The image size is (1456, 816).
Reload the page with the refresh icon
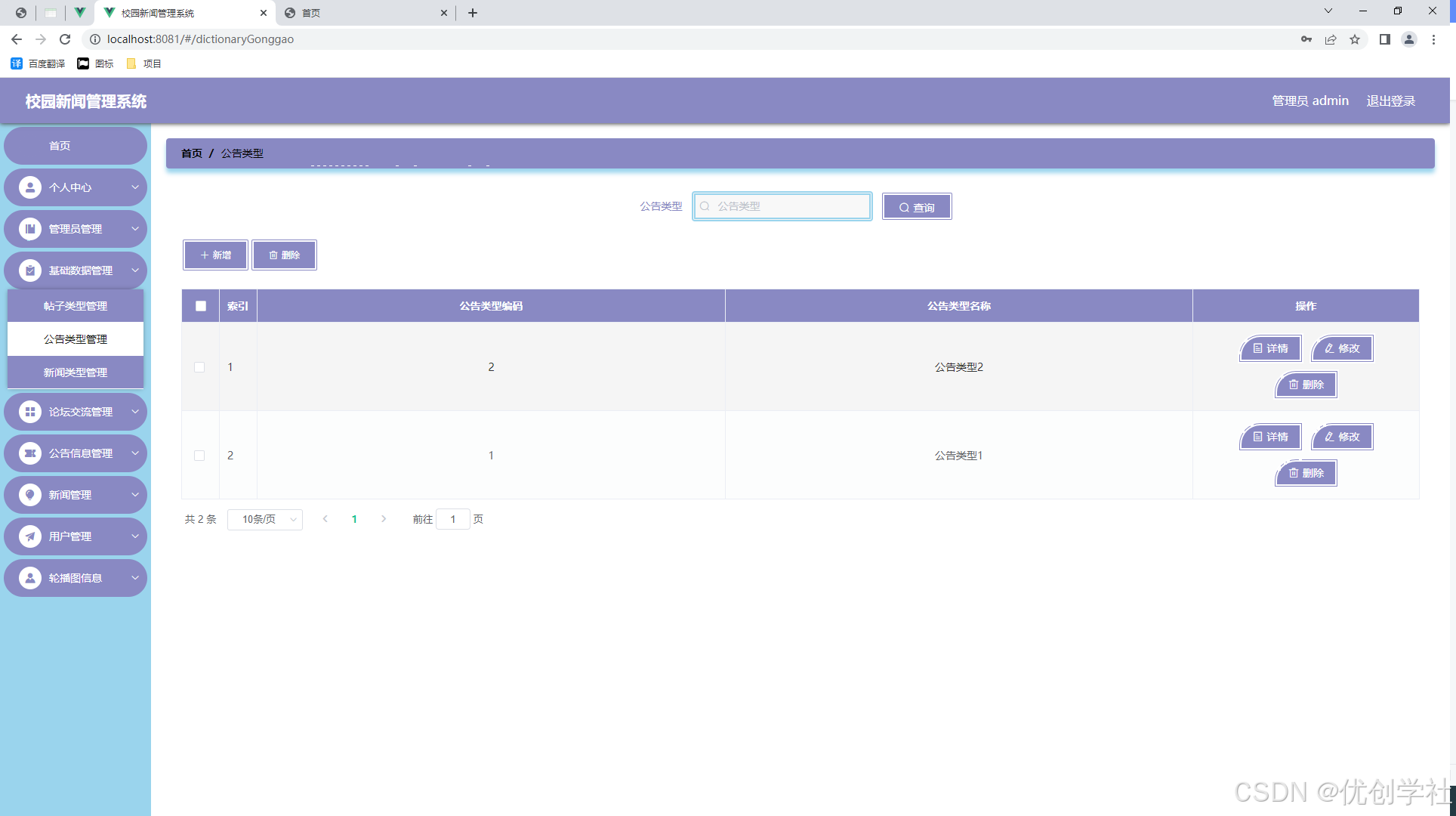pos(65,39)
